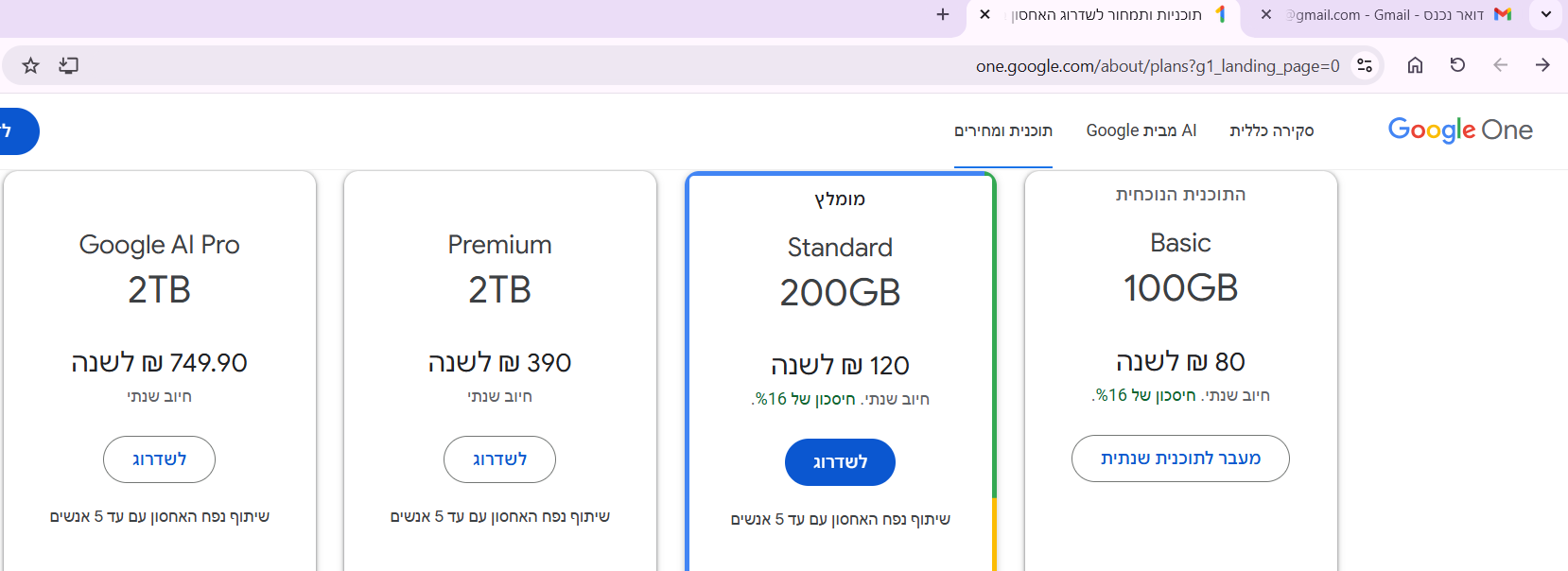Viewport: 1568px width, 571px height.
Task: Click the Basic plan's מעבר לתוכנית שנתית button
Action: click(1180, 459)
